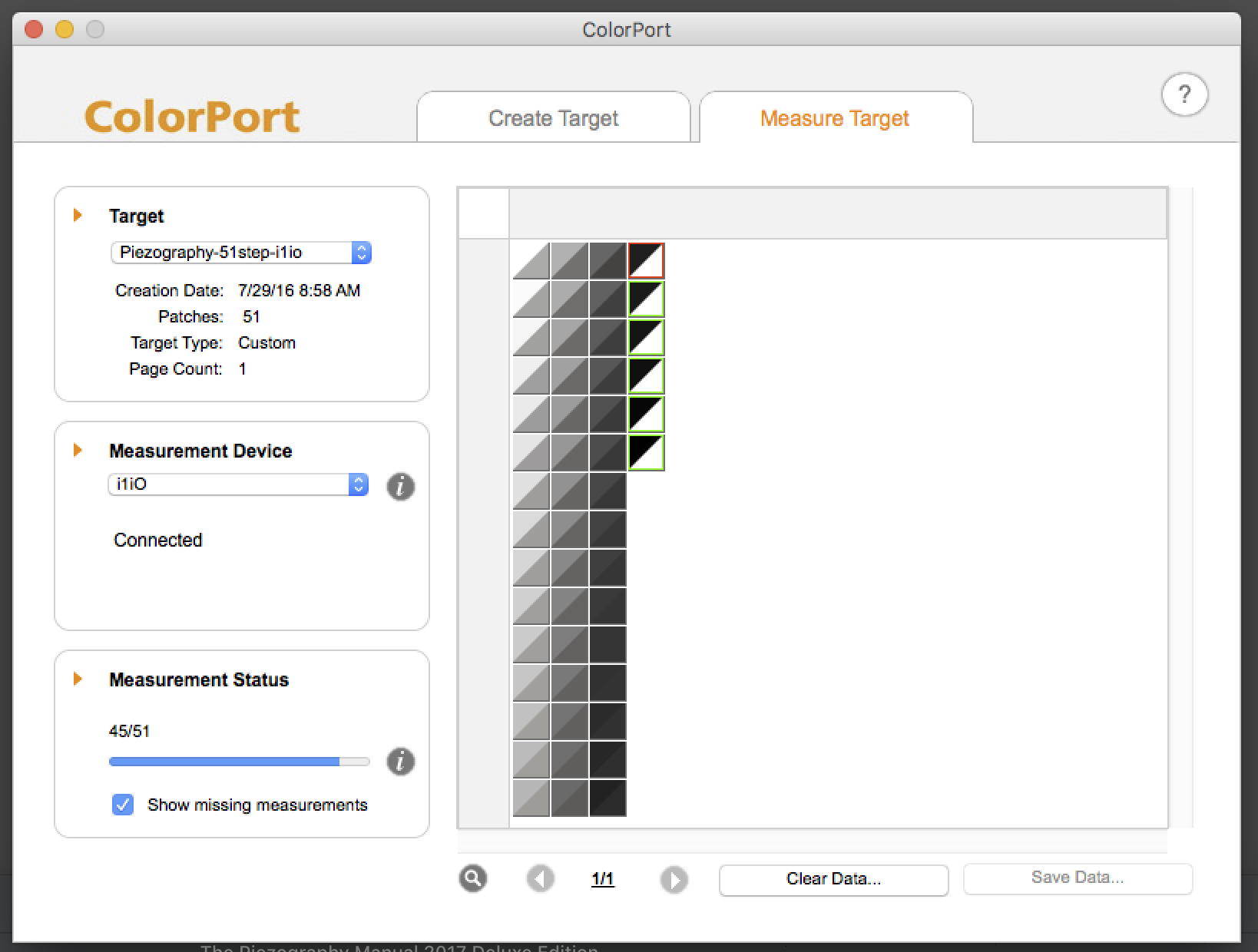The height and width of the screenshot is (952, 1258).
Task: Collapse the Measurement Status section triangle
Action: (78, 679)
